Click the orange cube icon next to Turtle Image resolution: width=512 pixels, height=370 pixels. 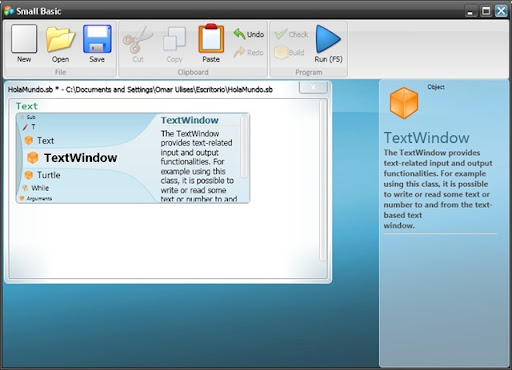click(29, 175)
